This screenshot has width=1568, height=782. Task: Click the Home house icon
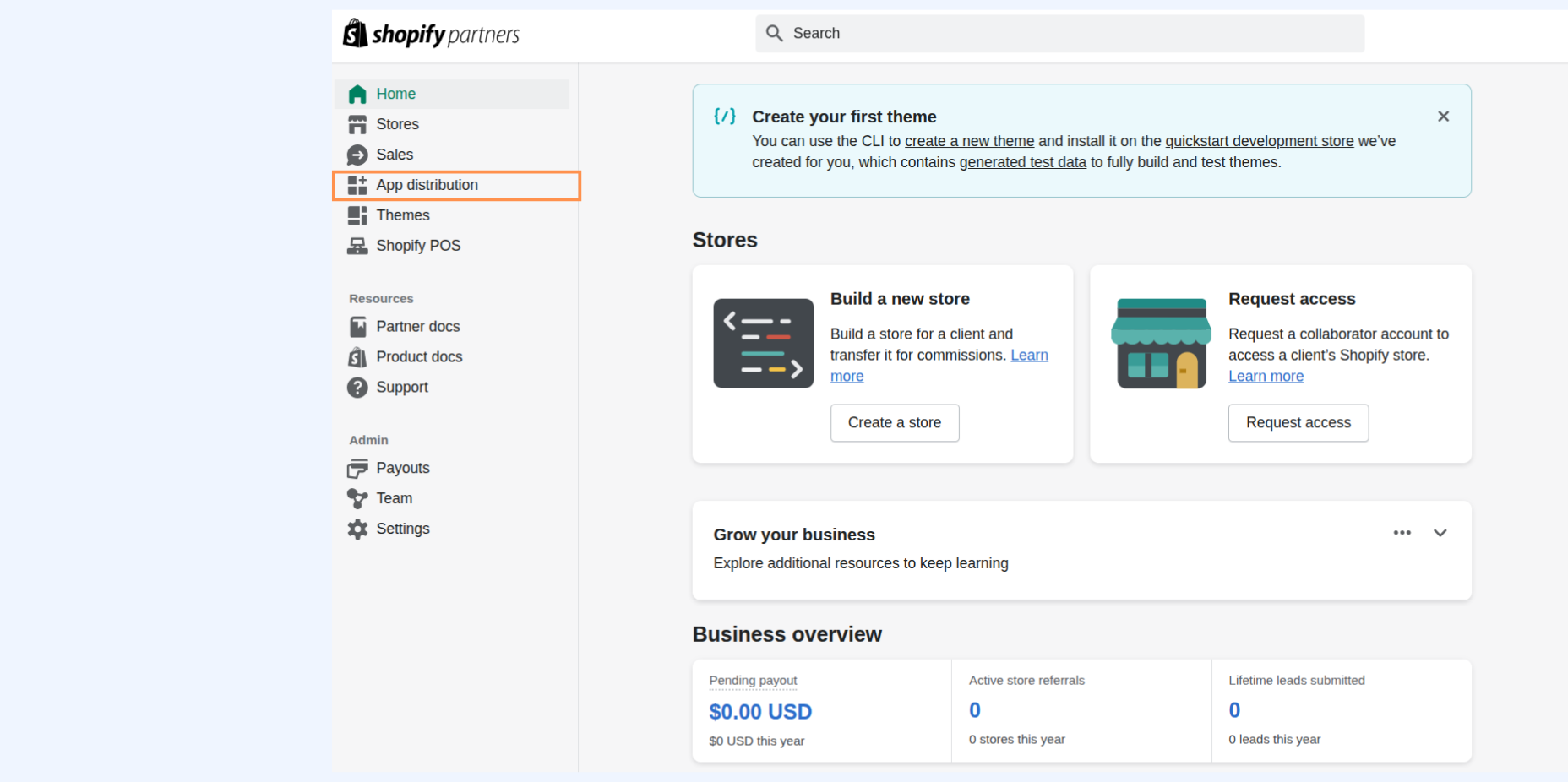[357, 94]
